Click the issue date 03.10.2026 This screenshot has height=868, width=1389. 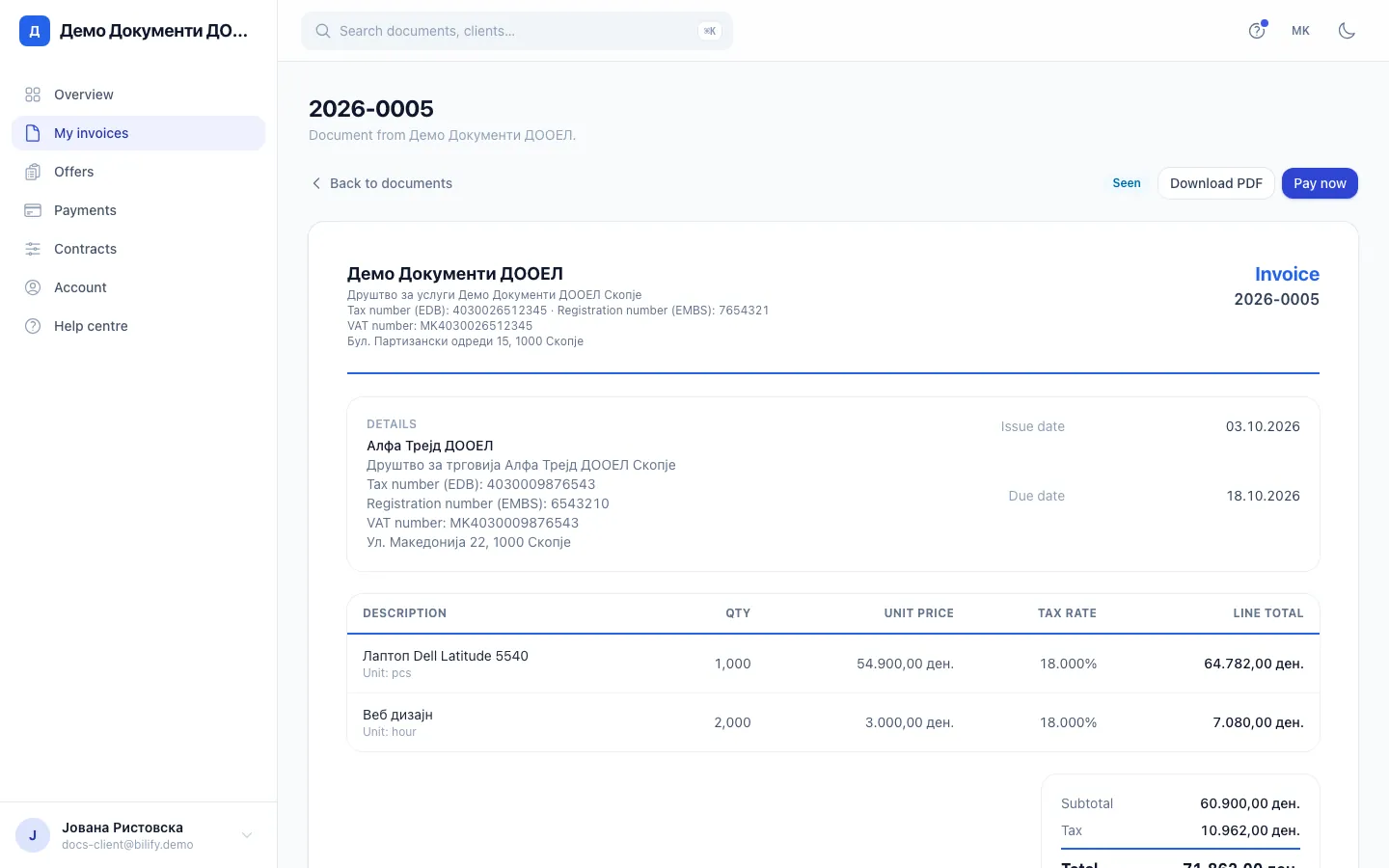pos(1263,426)
